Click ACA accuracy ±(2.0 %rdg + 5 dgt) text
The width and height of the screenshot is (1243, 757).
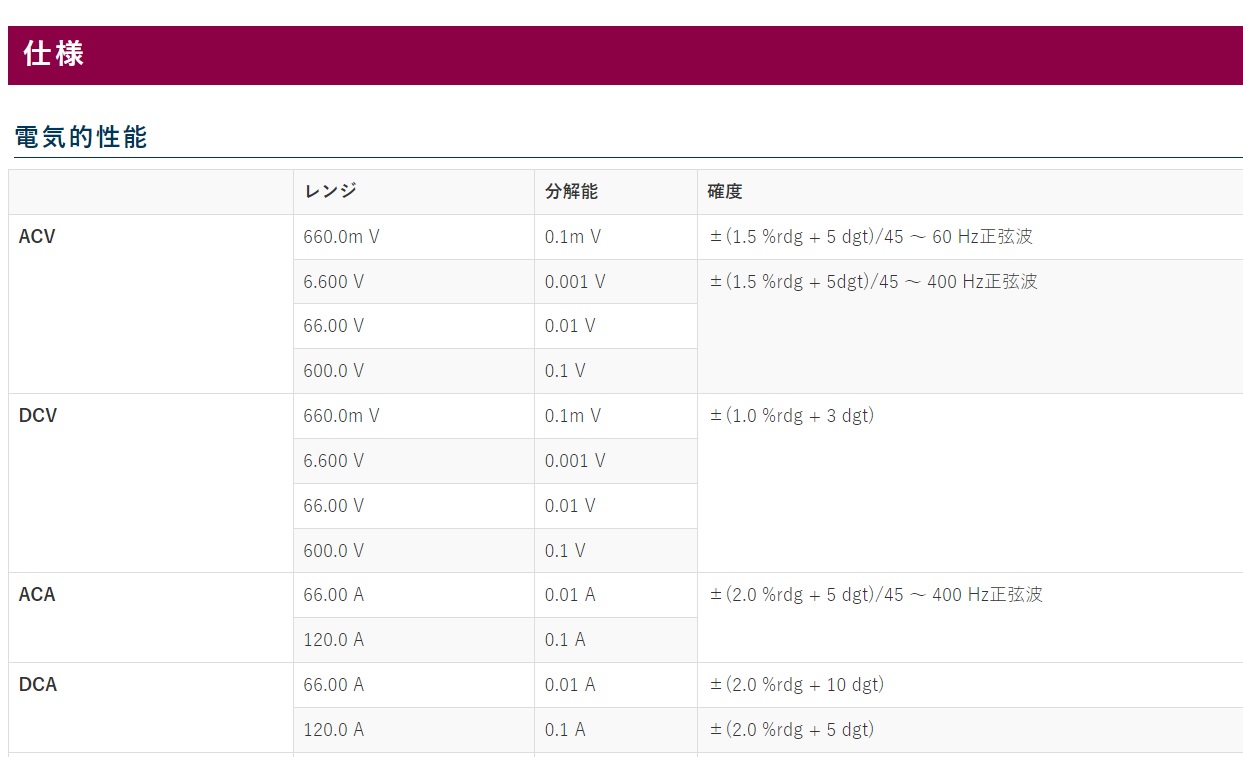875,594
